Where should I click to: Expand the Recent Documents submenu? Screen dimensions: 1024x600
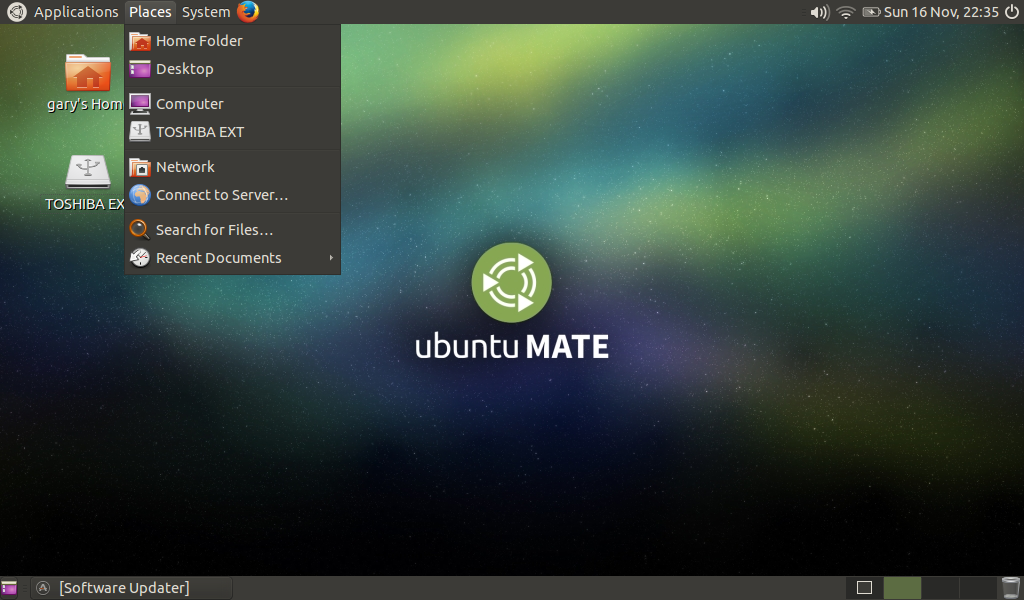tap(232, 258)
